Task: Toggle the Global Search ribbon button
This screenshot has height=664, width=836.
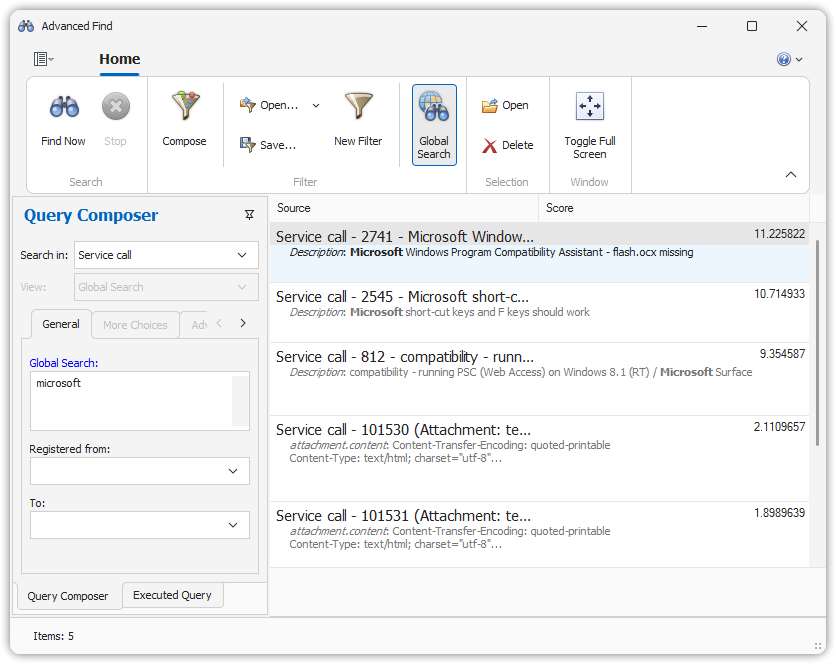Action: pos(434,124)
